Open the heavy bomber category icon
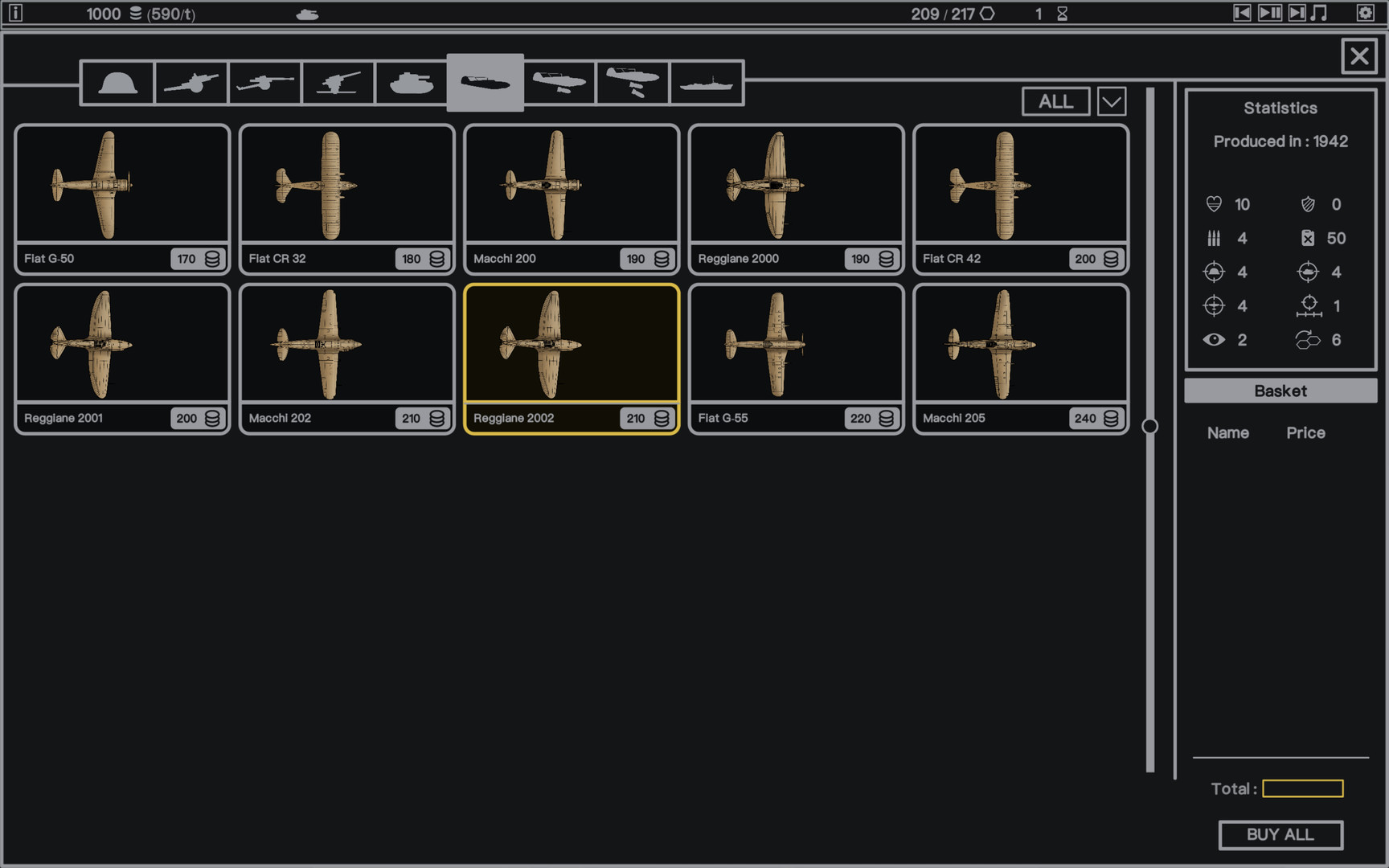 [x=633, y=83]
